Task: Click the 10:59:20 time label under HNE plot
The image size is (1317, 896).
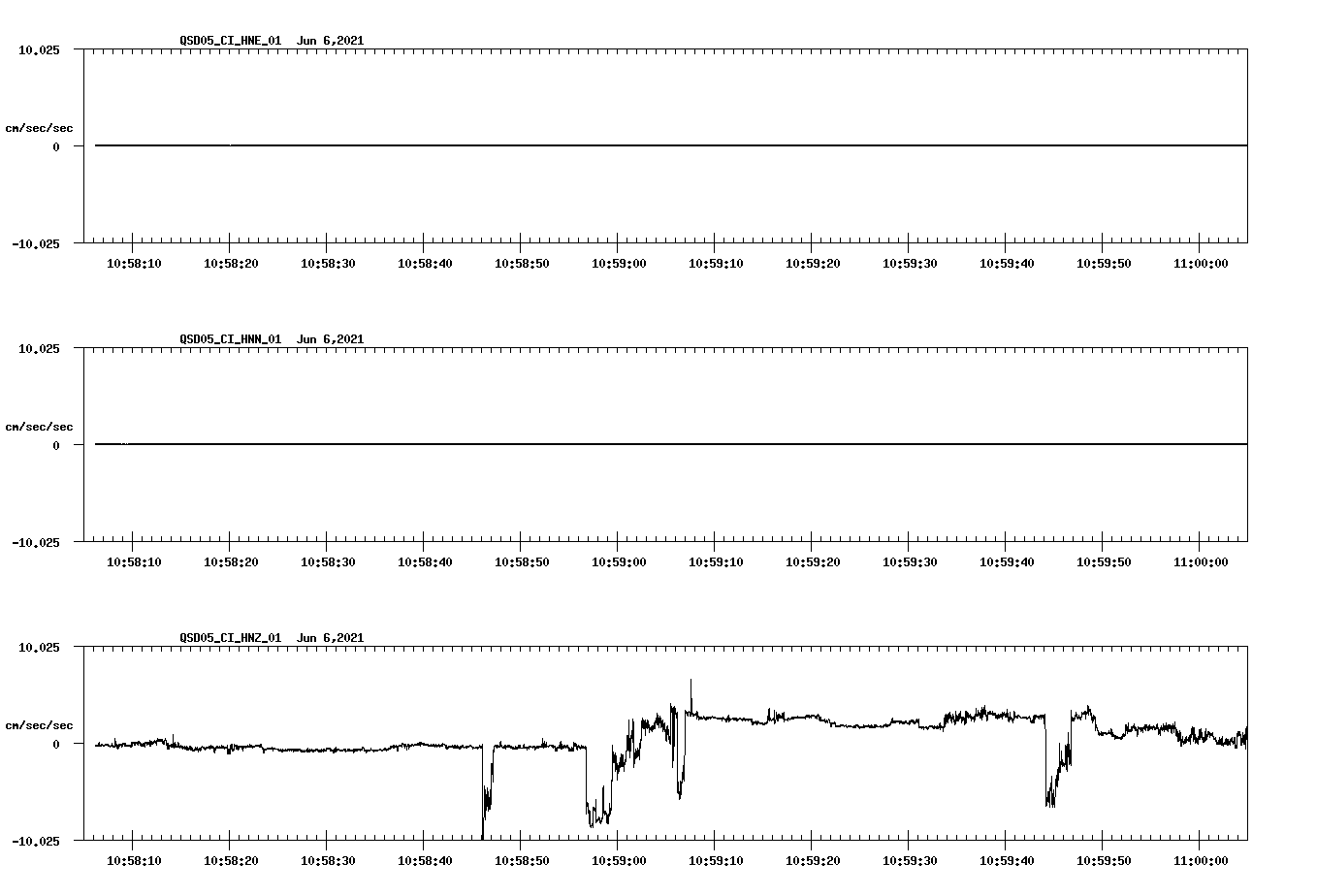Action: pos(813,264)
